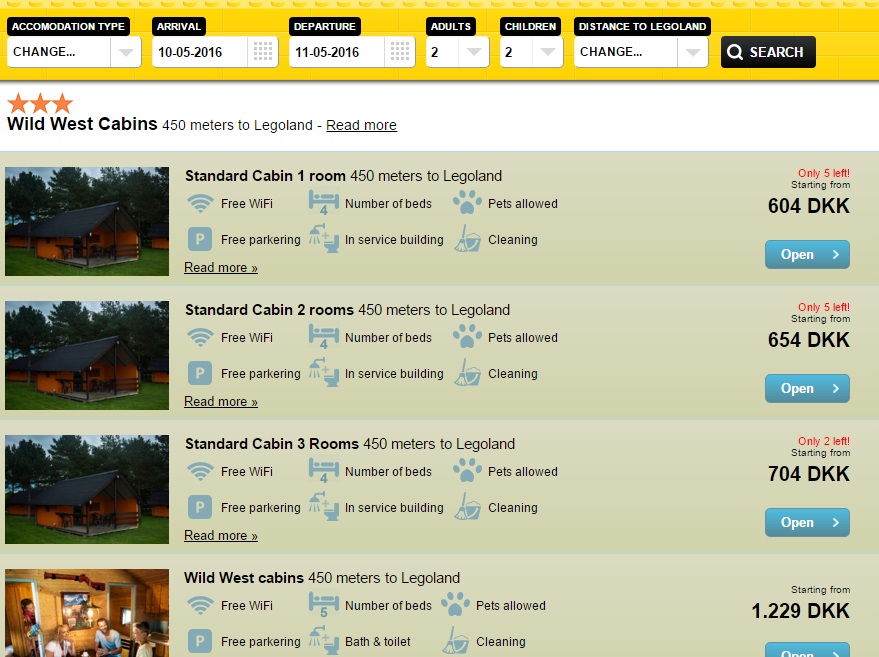Click the paw icon for Standard Cabin 2 rooms
Screen dimensions: 879x657
click(467, 336)
